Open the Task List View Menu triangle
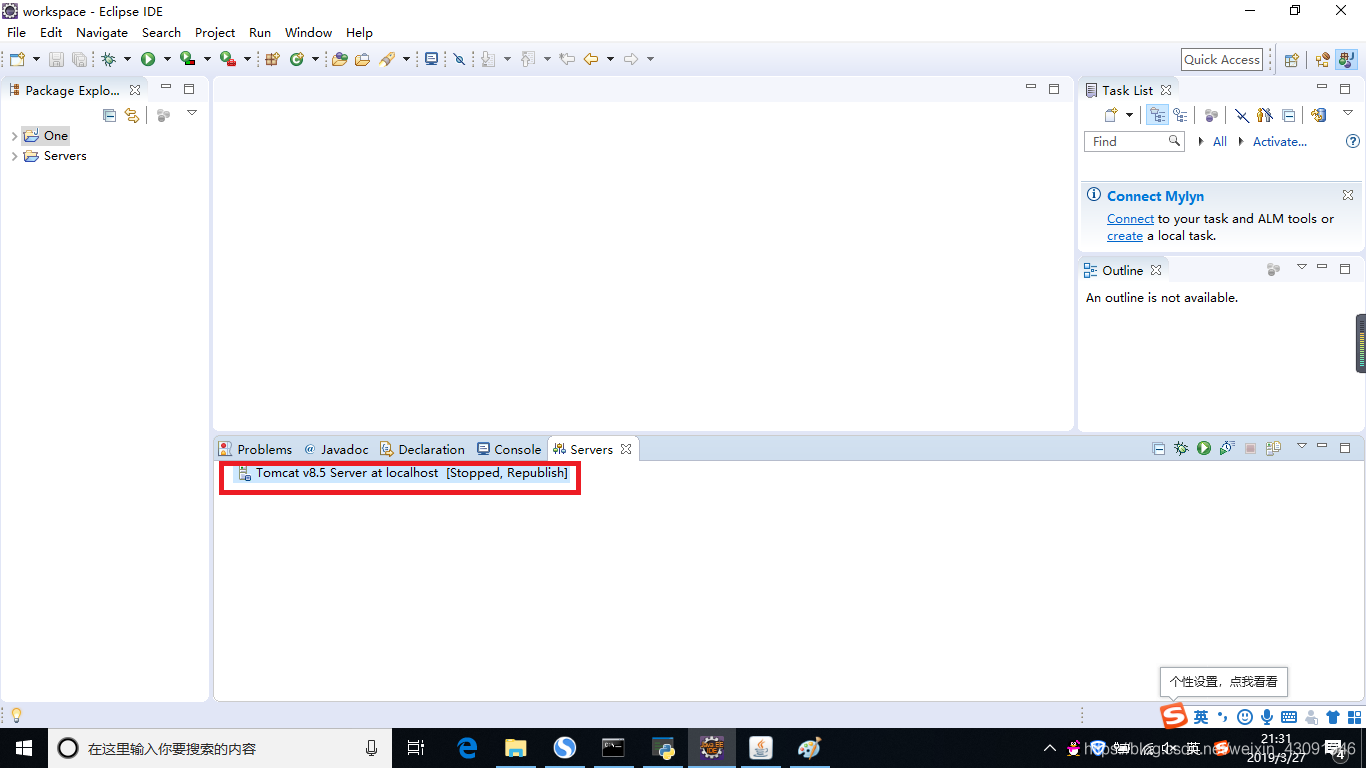This screenshot has width=1366, height=768. click(x=1347, y=113)
